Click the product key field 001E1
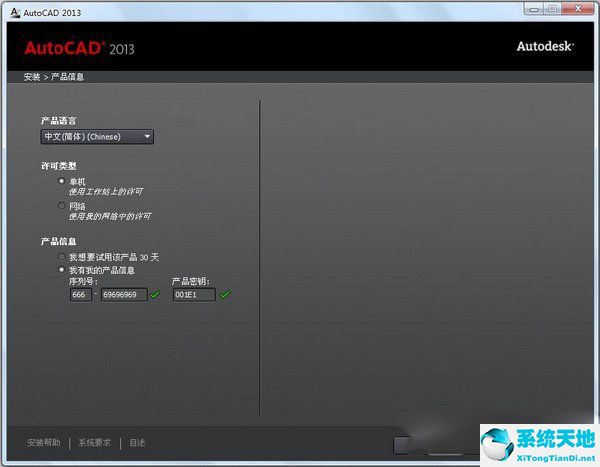This screenshot has height=467, width=600. [194, 295]
